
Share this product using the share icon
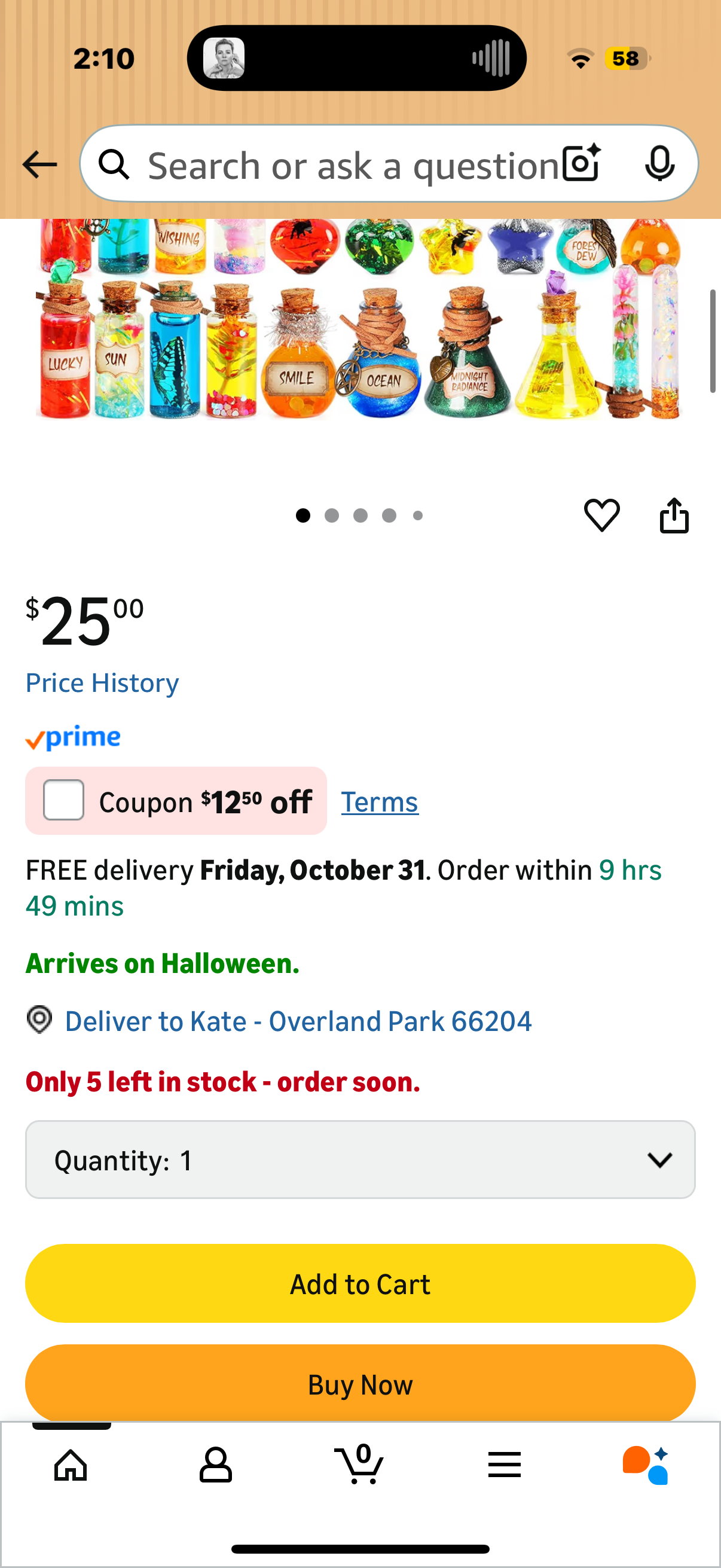coord(674,515)
